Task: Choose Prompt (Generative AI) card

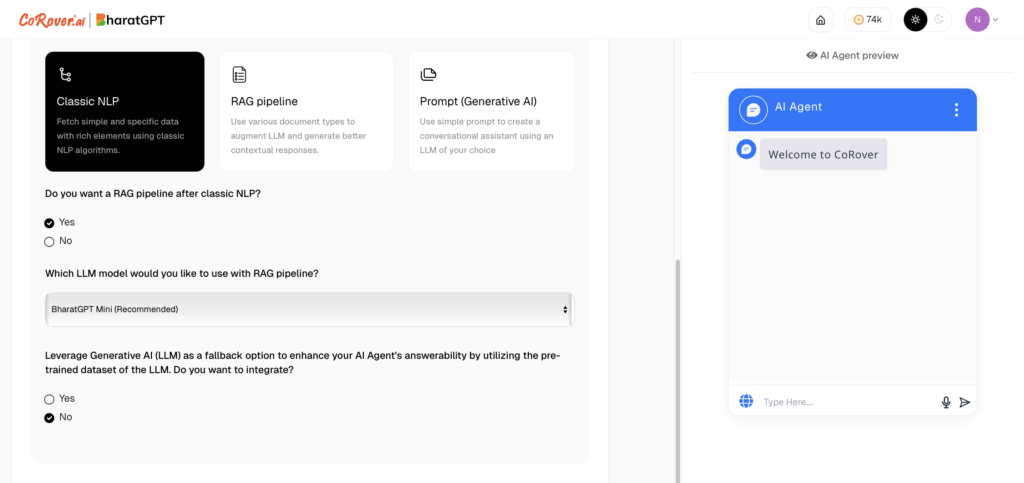Action: 492,112
